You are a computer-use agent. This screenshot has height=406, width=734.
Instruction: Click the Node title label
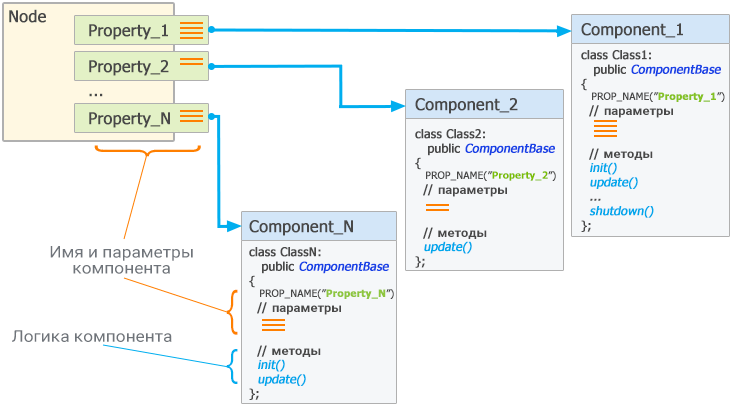27,16
